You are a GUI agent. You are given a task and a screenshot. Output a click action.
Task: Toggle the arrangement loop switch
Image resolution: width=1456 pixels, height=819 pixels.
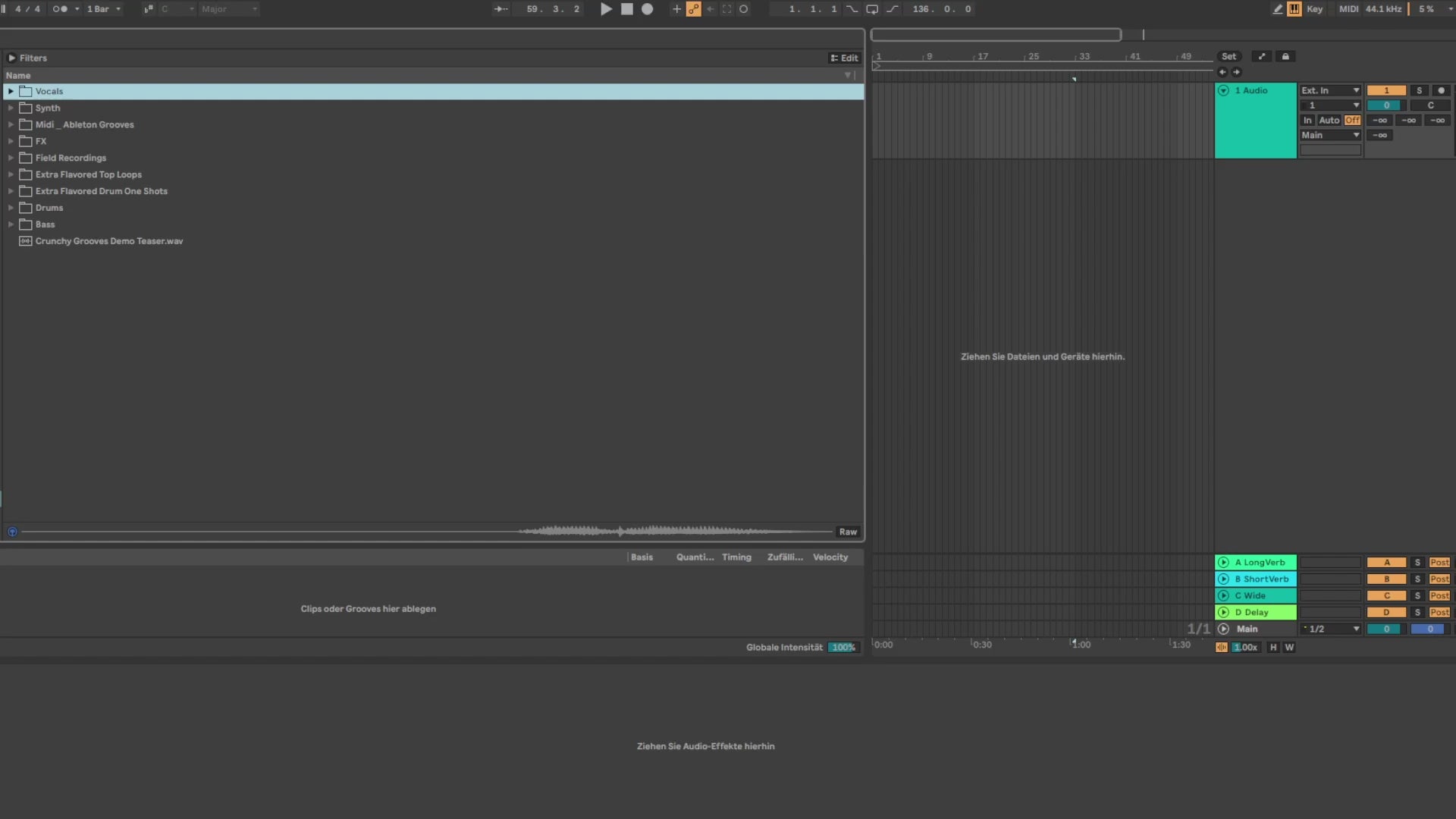(x=872, y=9)
